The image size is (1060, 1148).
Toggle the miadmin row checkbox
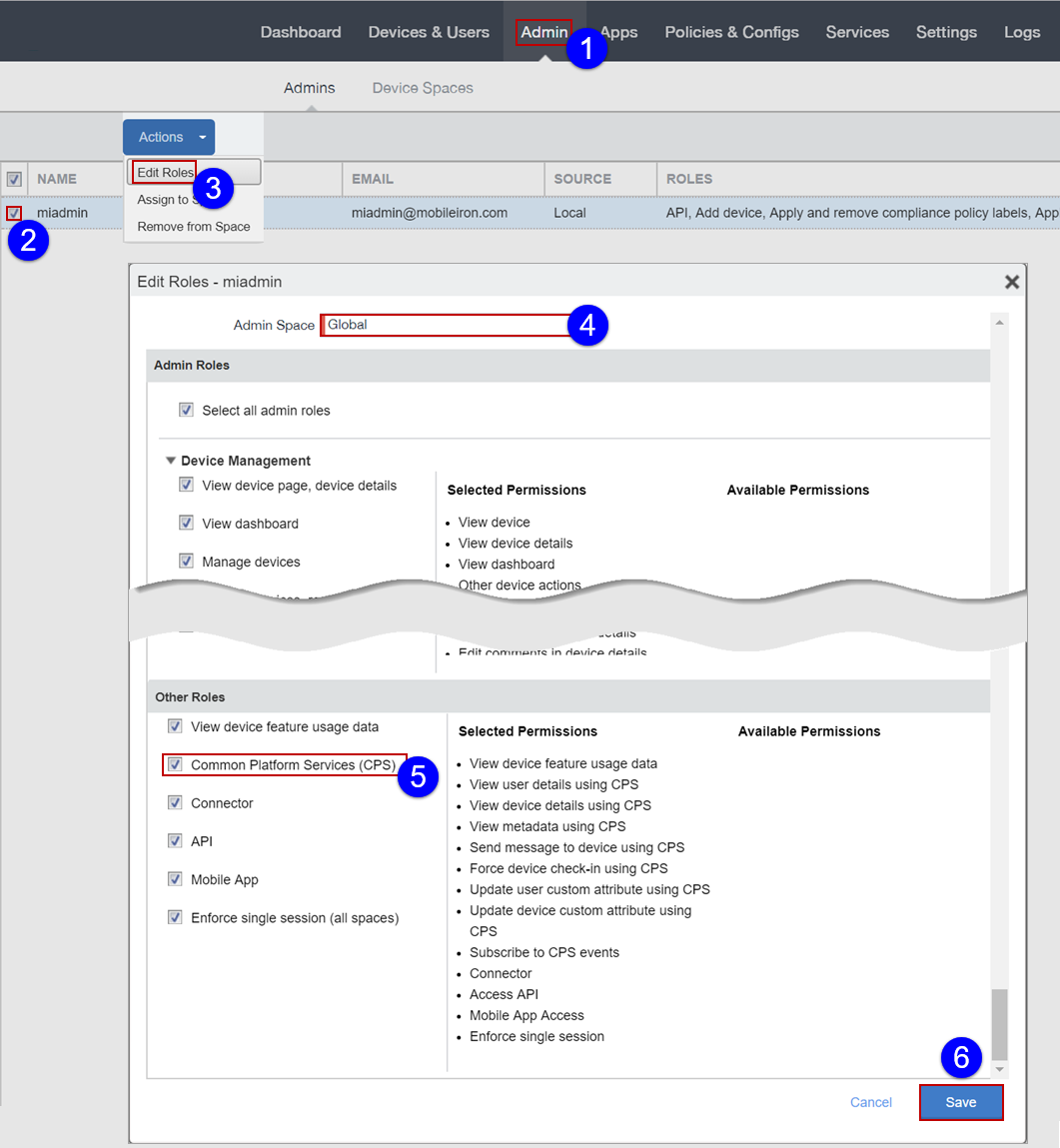14,213
